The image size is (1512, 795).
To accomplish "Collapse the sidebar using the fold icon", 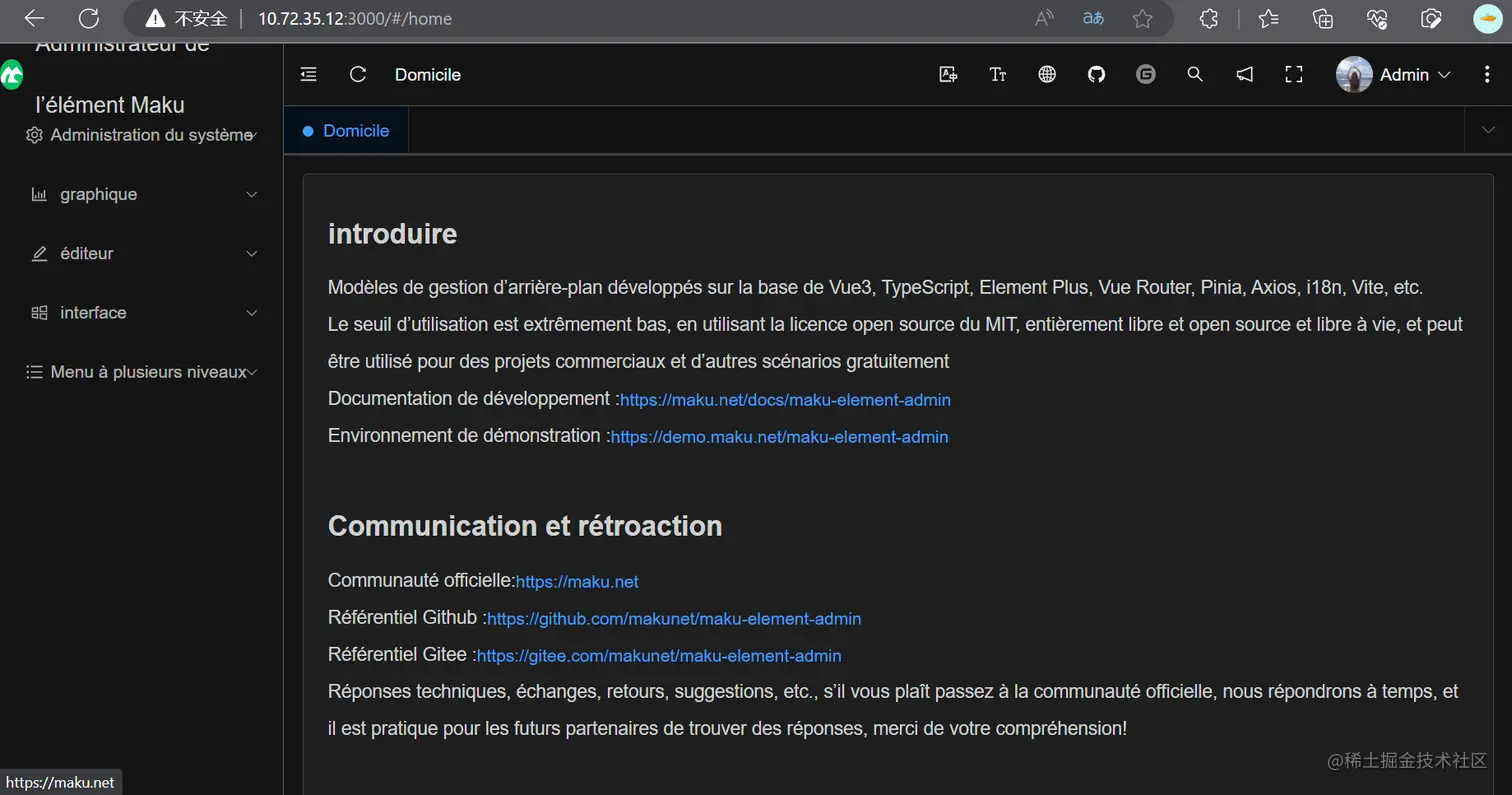I will tap(308, 74).
